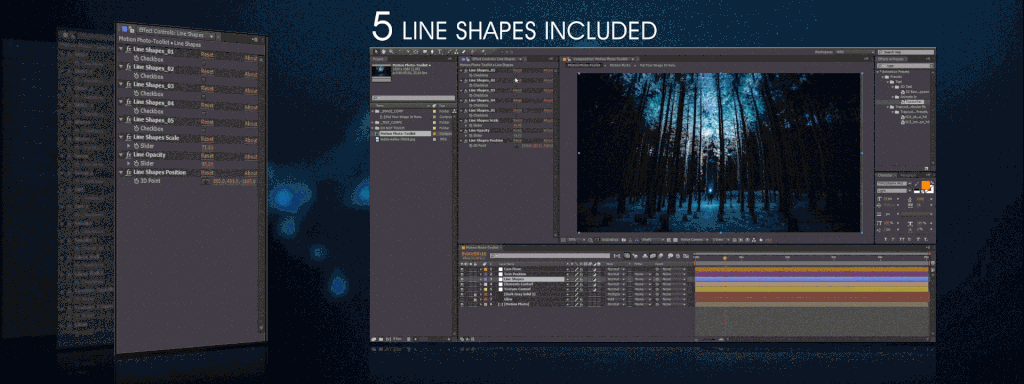Select the Selection arrow tool in main toolbar
Image resolution: width=1024 pixels, height=384 pixels.
[376, 52]
